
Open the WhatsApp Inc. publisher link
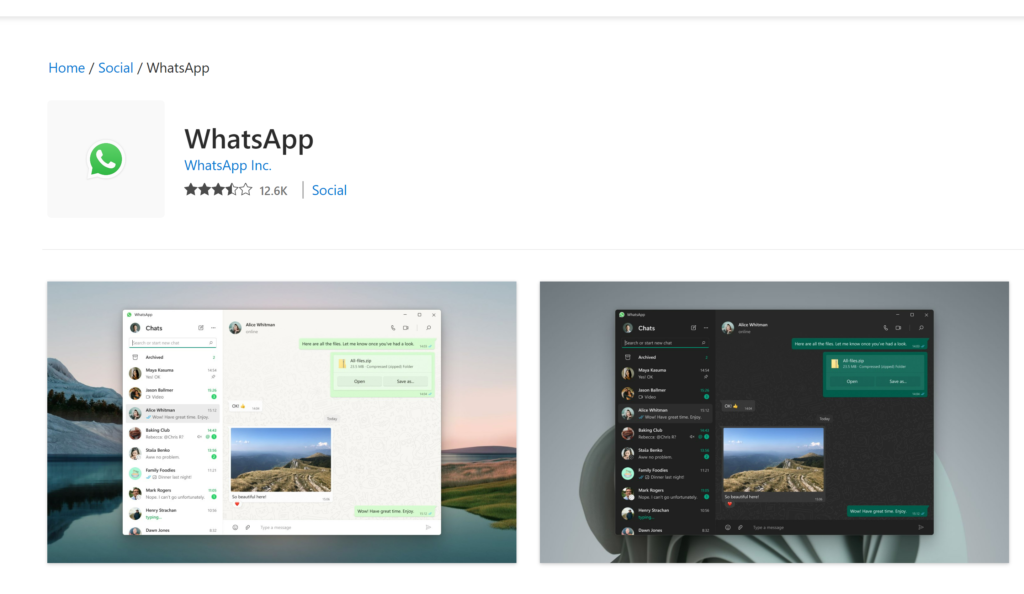click(x=228, y=166)
